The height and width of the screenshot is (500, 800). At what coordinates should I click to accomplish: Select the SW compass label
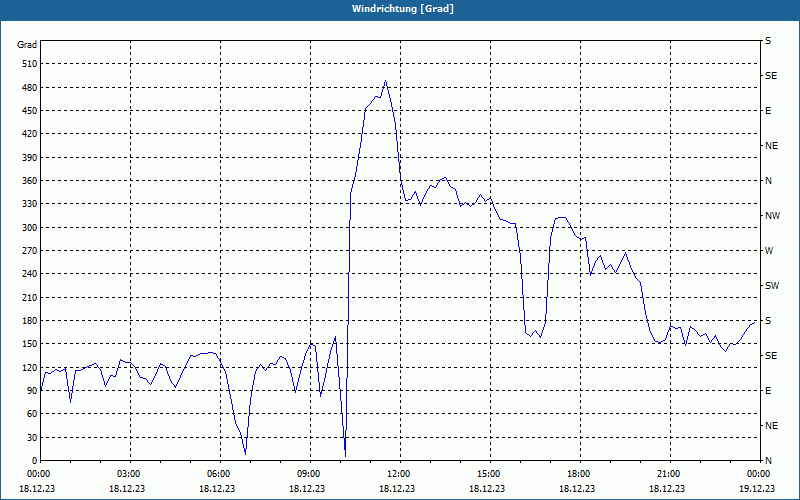coord(772,286)
